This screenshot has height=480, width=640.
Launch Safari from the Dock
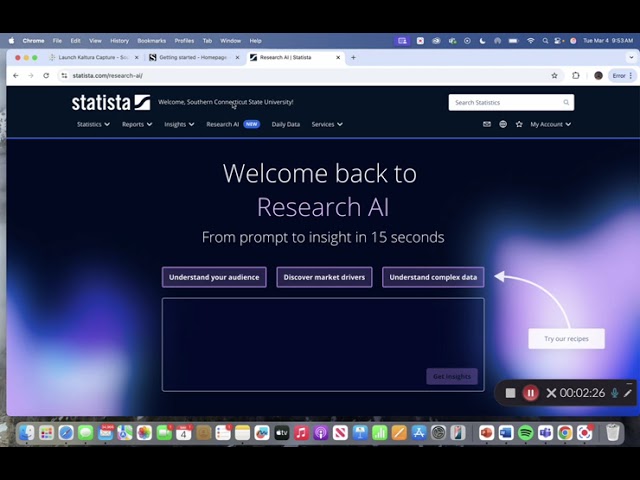tap(66, 433)
